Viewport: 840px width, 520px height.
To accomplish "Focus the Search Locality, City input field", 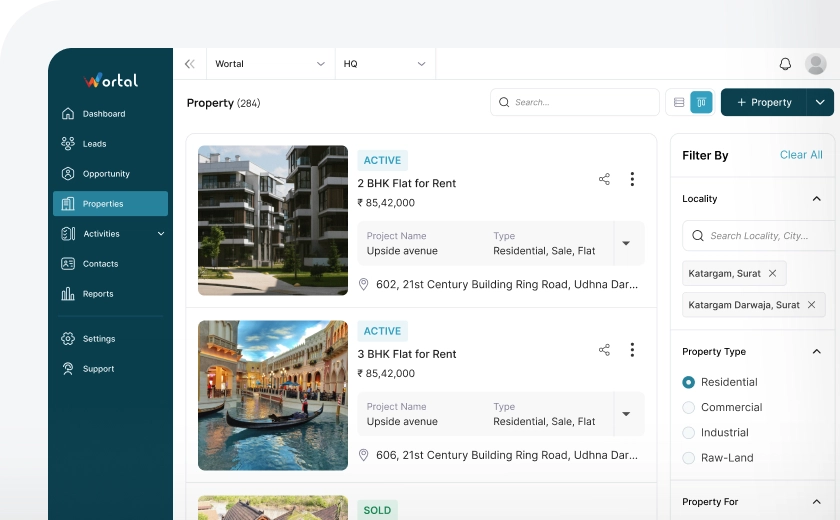I will coord(765,236).
